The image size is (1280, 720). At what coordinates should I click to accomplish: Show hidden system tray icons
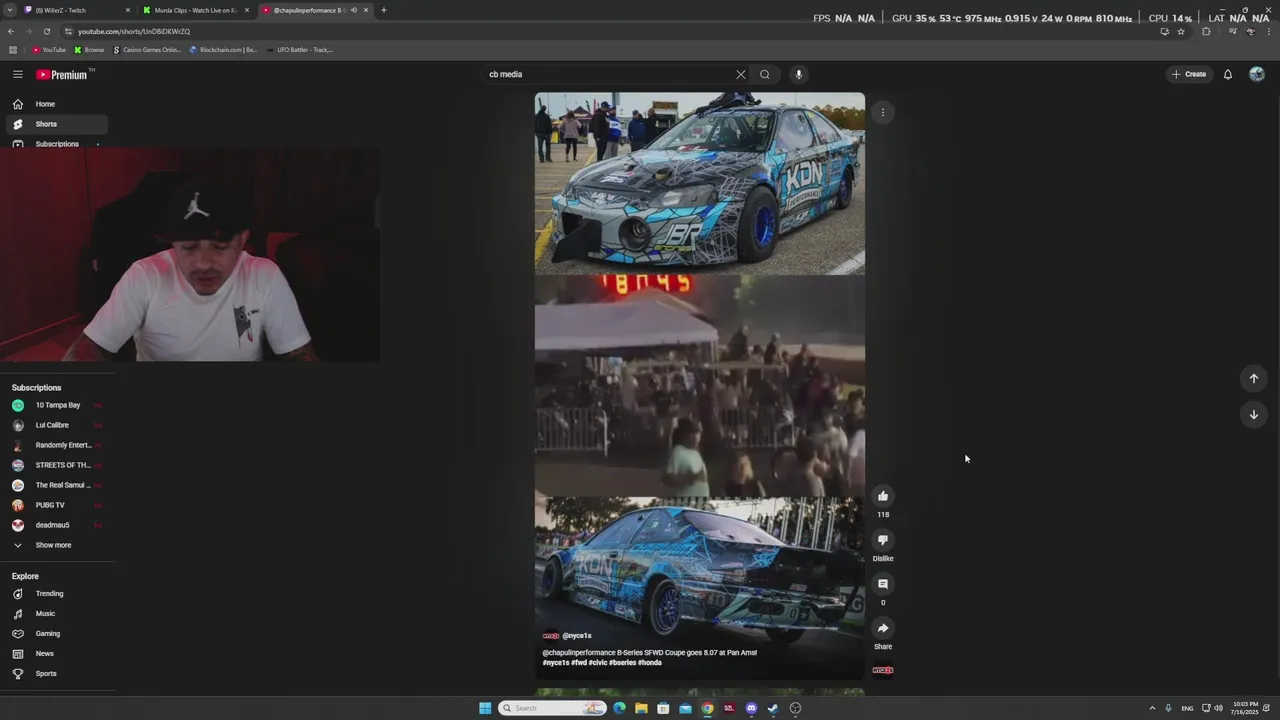[1152, 708]
